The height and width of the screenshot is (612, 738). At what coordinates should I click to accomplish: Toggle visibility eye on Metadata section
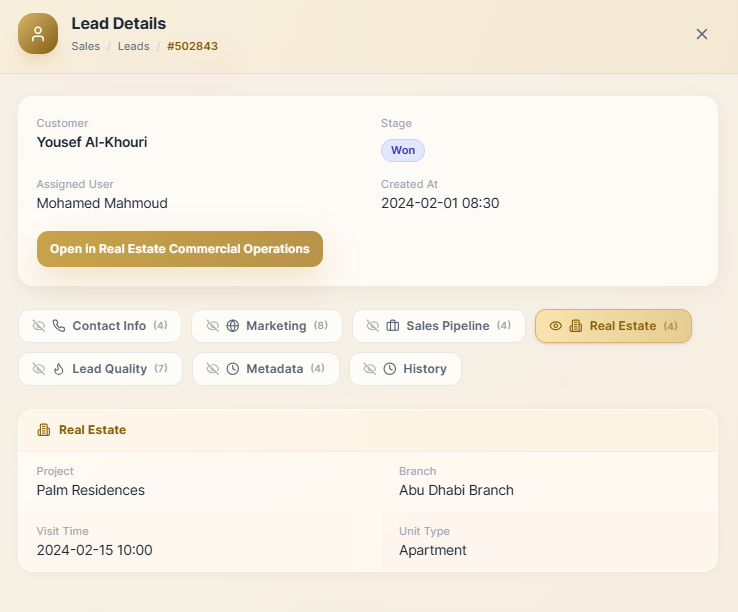213,369
